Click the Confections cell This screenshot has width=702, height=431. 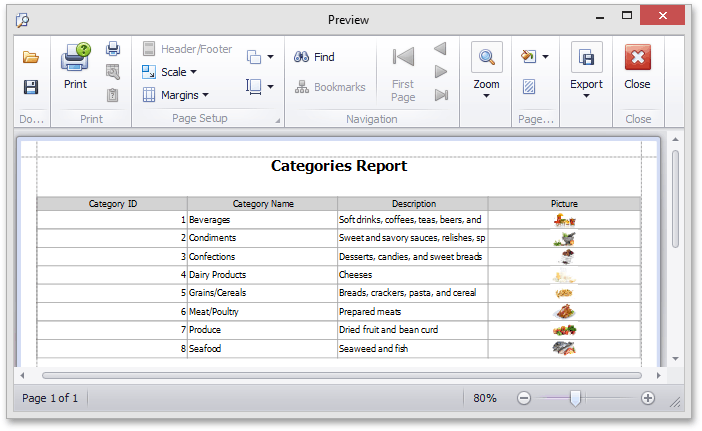pyautogui.click(x=262, y=256)
